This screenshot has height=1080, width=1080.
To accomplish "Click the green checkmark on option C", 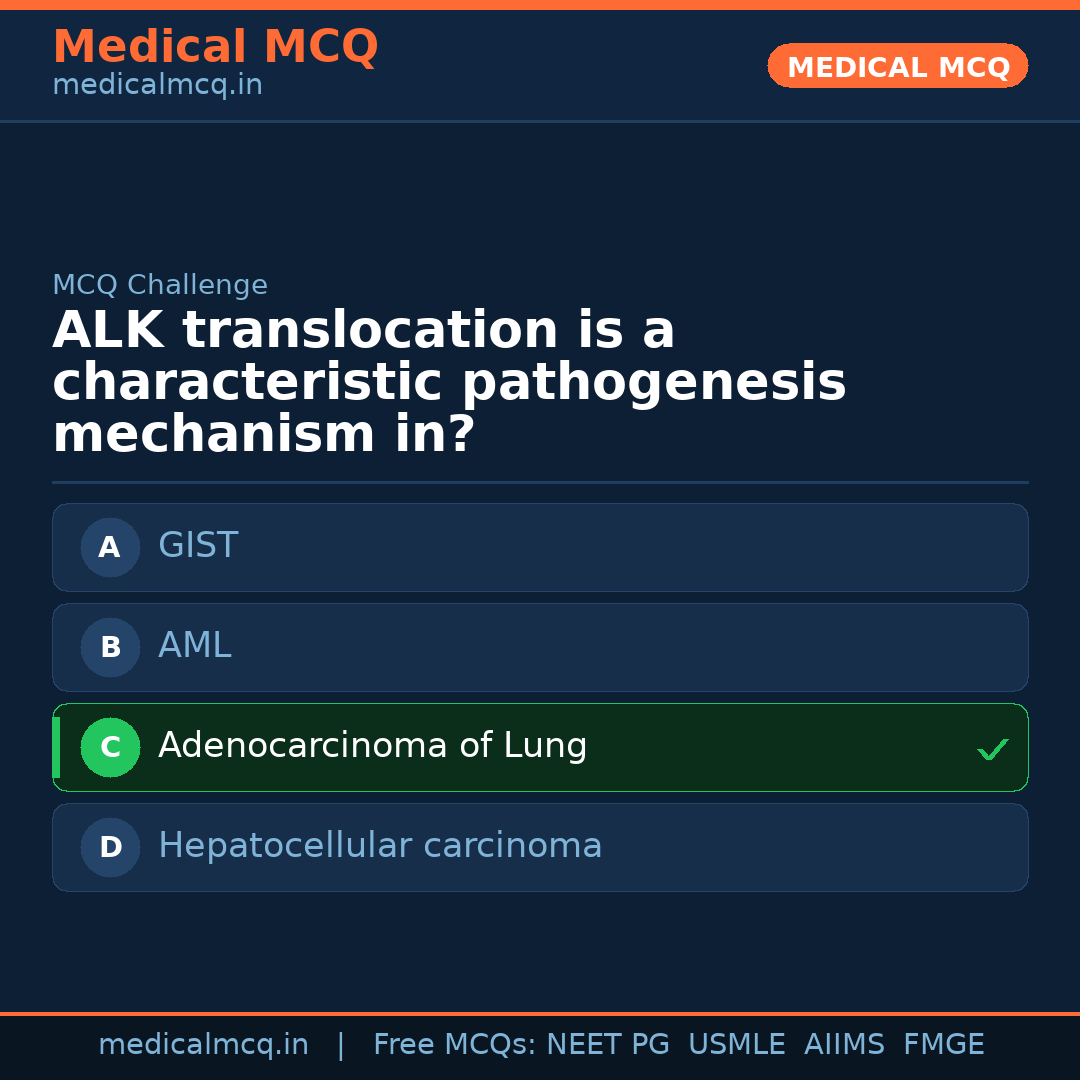I will tap(992, 749).
